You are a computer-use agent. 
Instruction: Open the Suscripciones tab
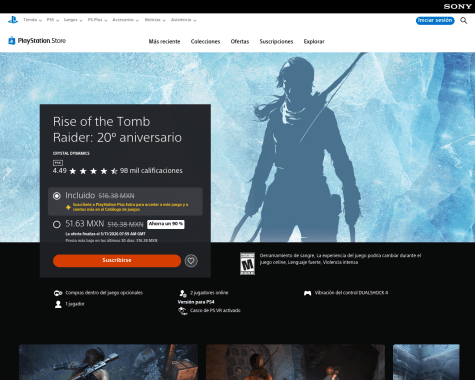pos(276,42)
